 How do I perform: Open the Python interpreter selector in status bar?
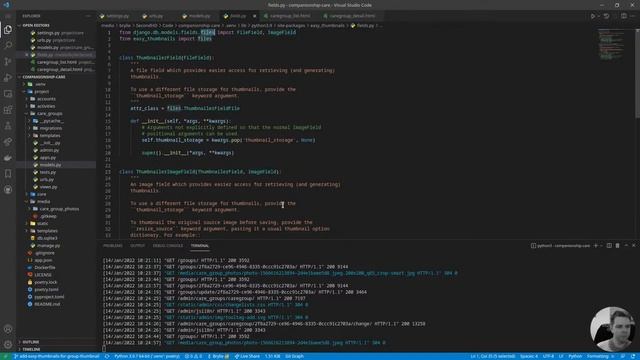pyautogui.click(x=147, y=356)
